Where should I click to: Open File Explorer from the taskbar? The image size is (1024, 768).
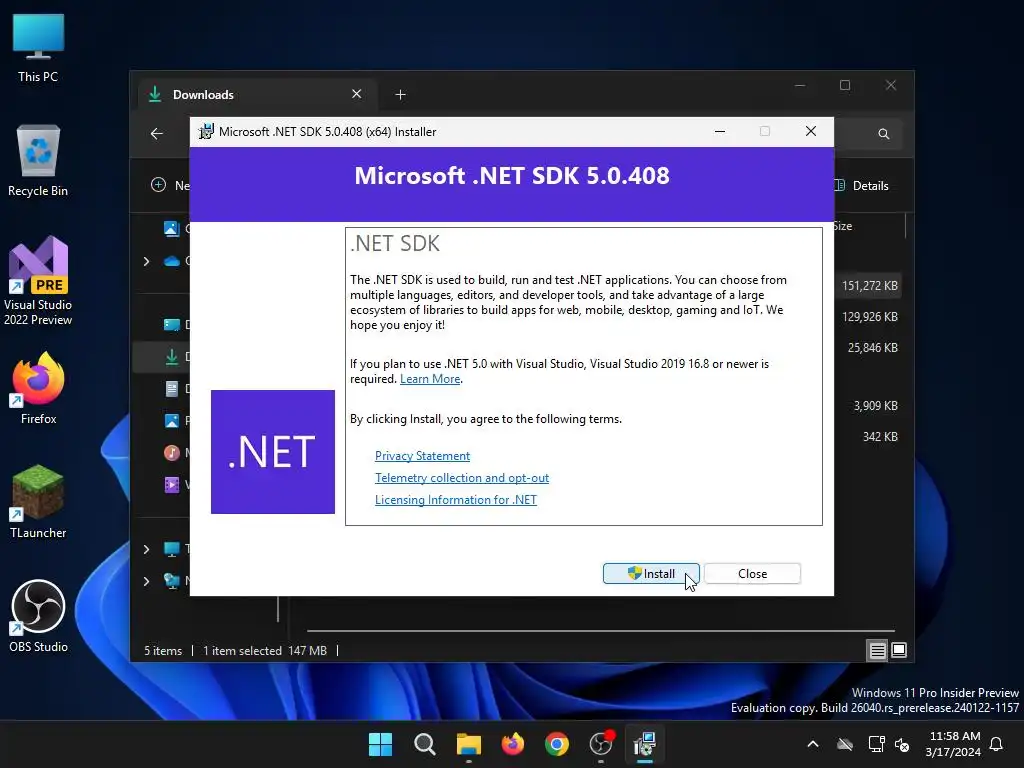tap(468, 744)
